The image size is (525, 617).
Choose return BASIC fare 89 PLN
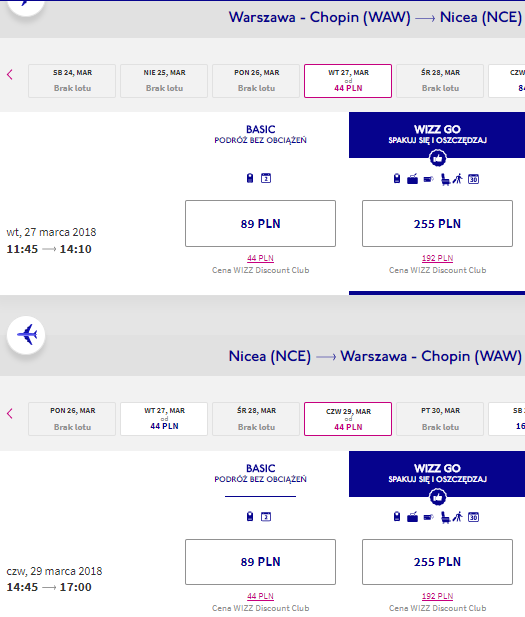pyautogui.click(x=261, y=562)
